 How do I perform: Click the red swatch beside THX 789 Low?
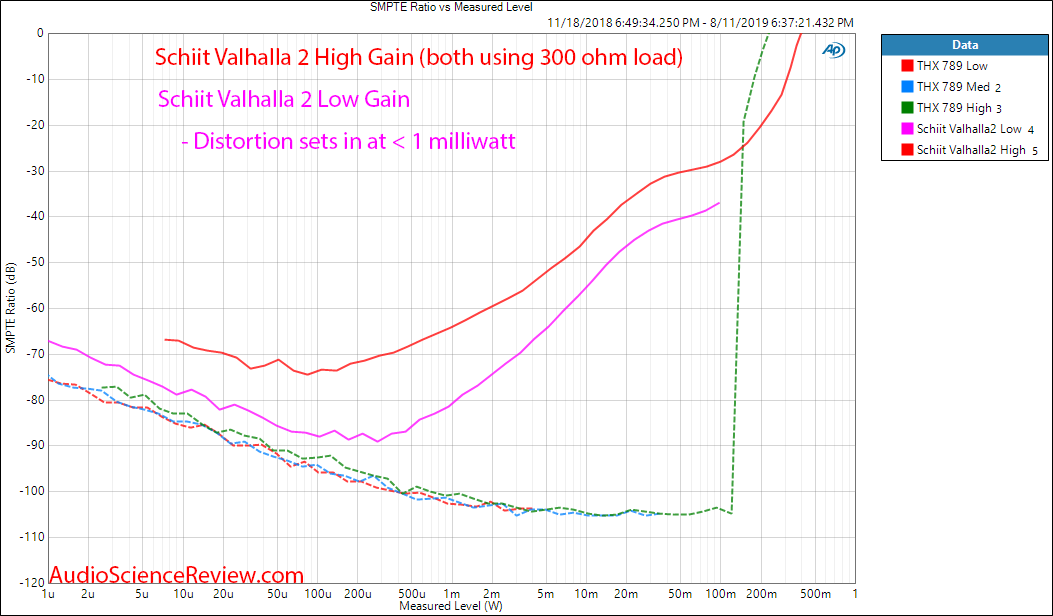[x=907, y=66]
